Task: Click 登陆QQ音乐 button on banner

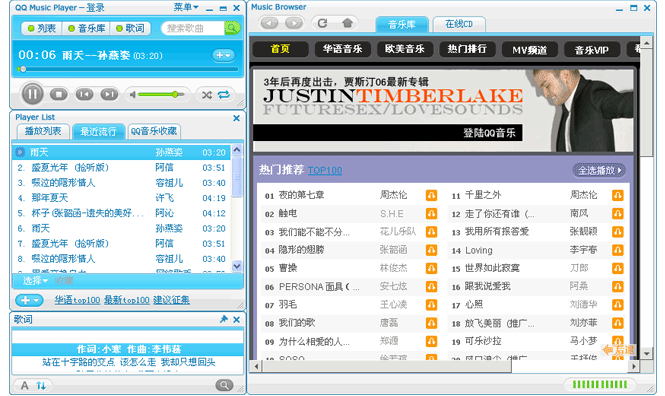Action: (x=489, y=133)
